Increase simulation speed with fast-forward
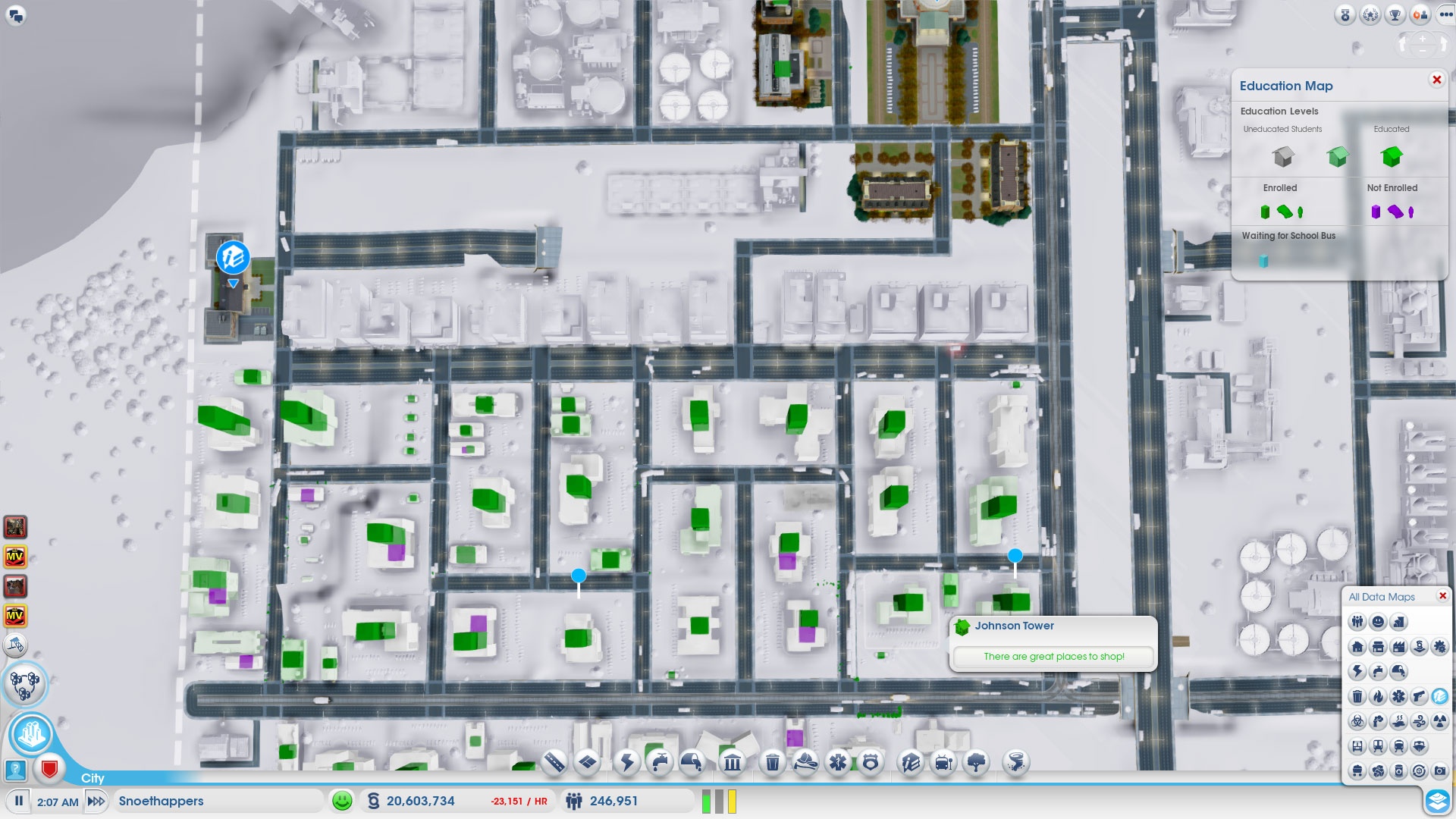Viewport: 1456px width, 819px height. pos(96,801)
